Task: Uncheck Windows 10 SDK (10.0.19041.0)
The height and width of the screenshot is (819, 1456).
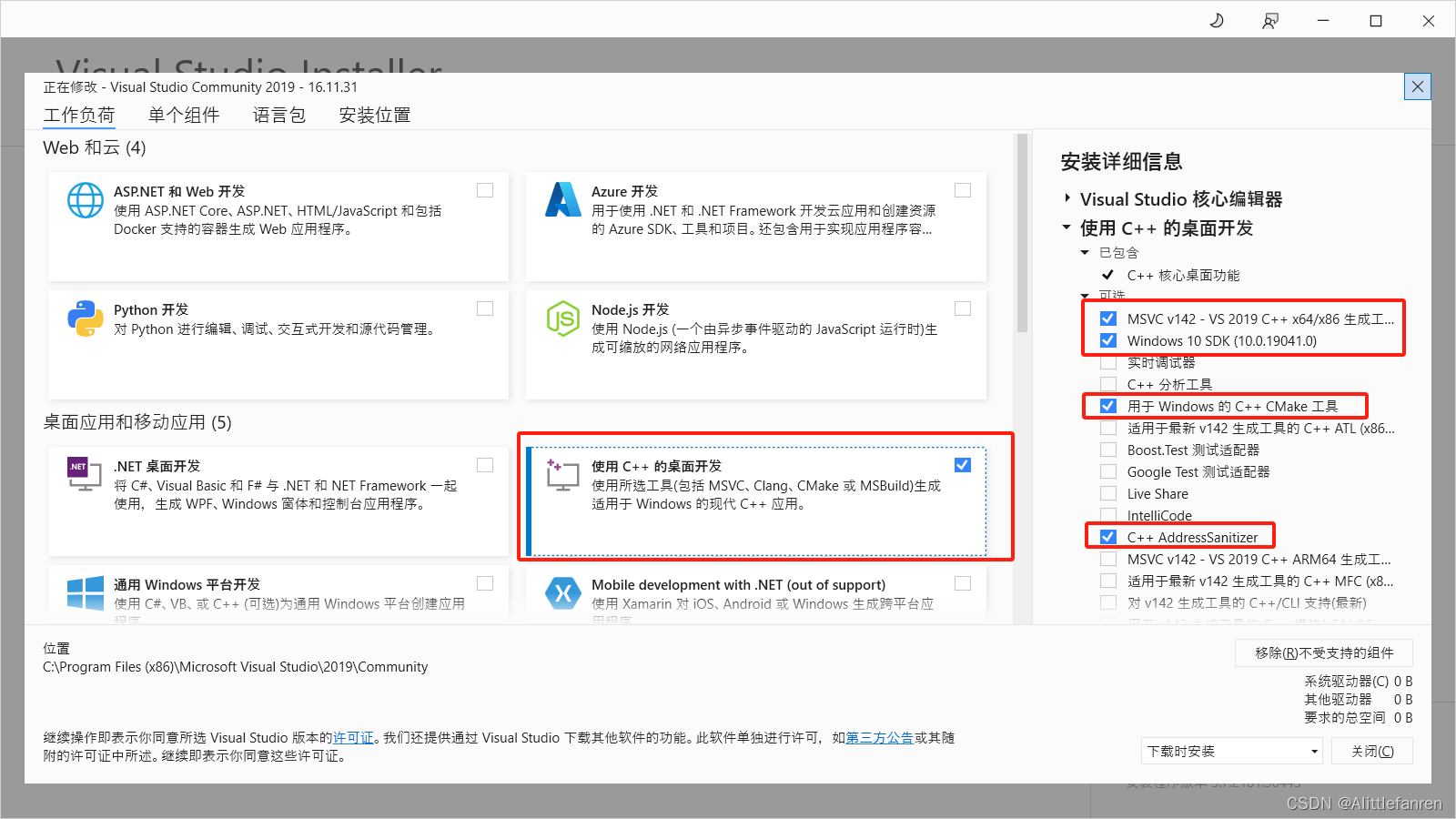Action: click(x=1108, y=340)
